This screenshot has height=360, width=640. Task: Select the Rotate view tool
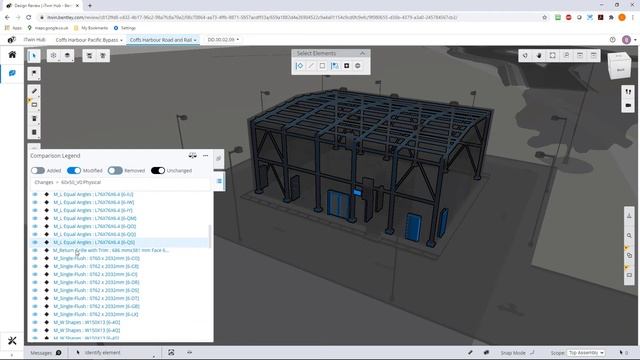coord(525,56)
